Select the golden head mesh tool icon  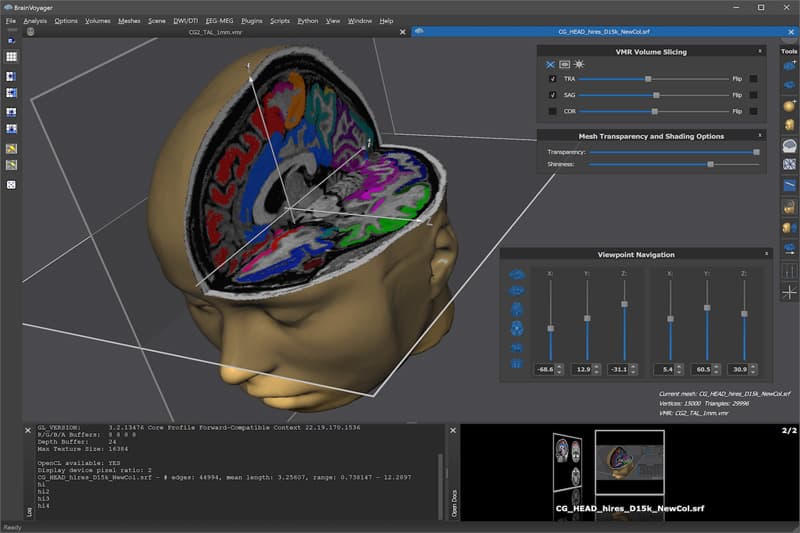click(x=789, y=125)
